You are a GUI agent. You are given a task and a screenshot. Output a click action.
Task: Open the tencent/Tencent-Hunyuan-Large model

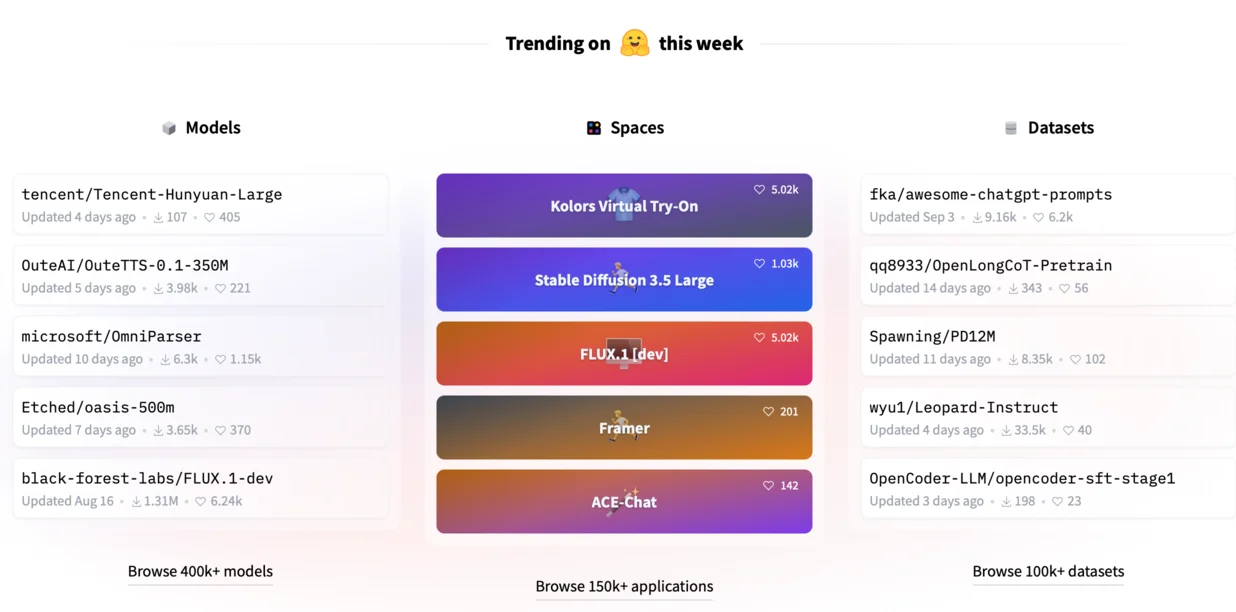pyautogui.click(x=152, y=195)
